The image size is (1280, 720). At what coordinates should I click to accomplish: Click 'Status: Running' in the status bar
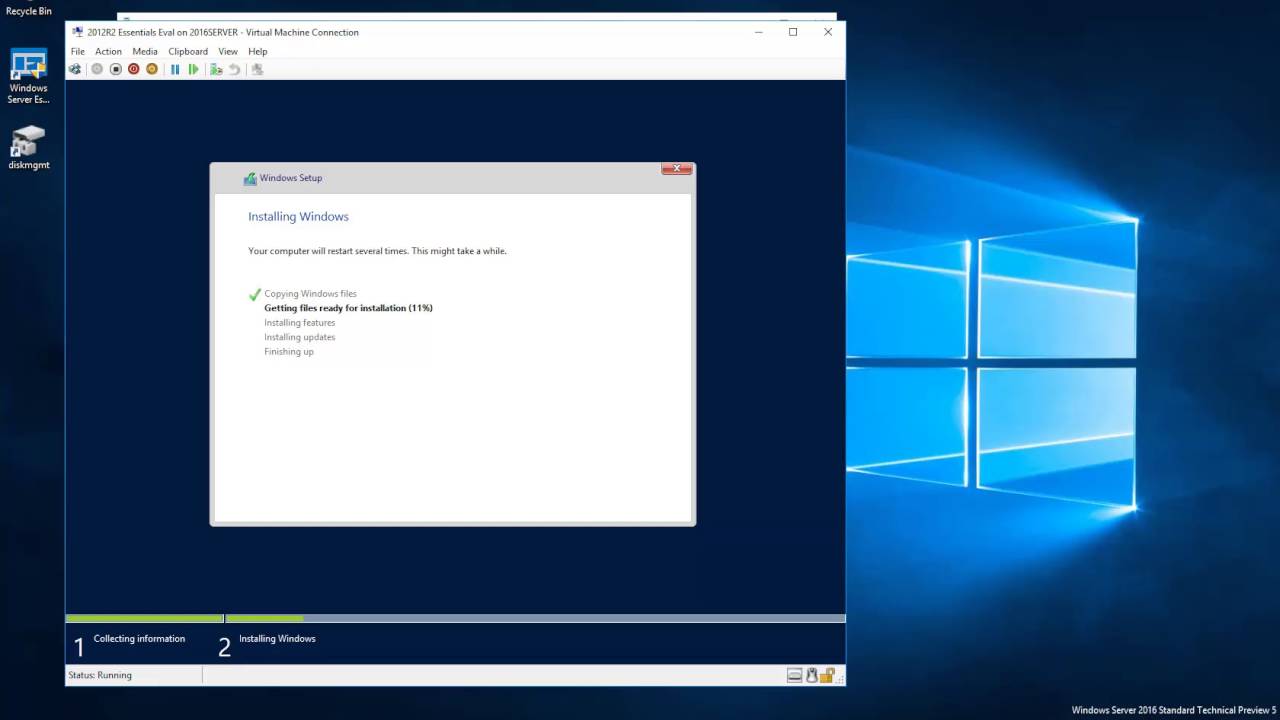point(100,675)
